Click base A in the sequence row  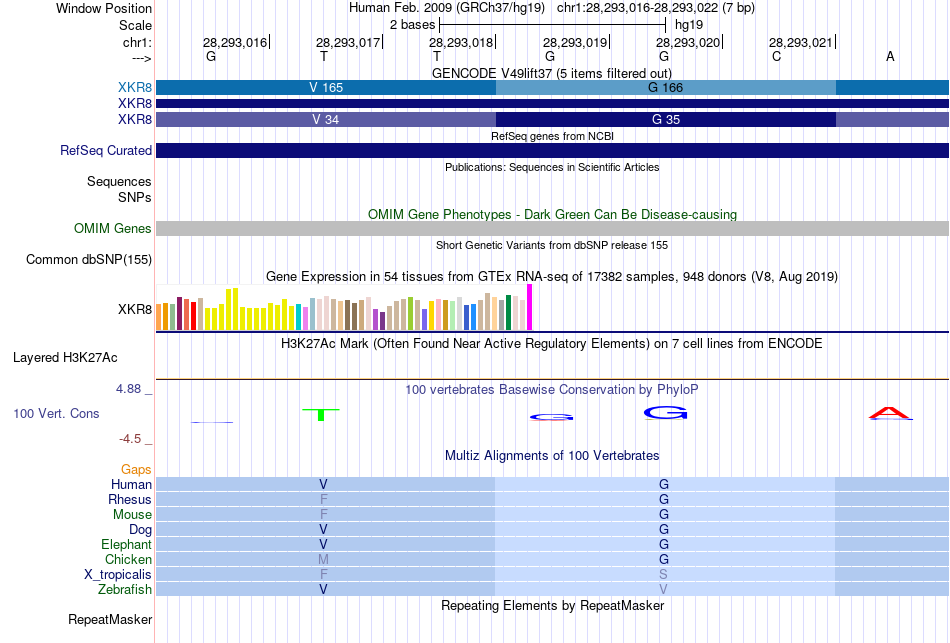(x=890, y=56)
